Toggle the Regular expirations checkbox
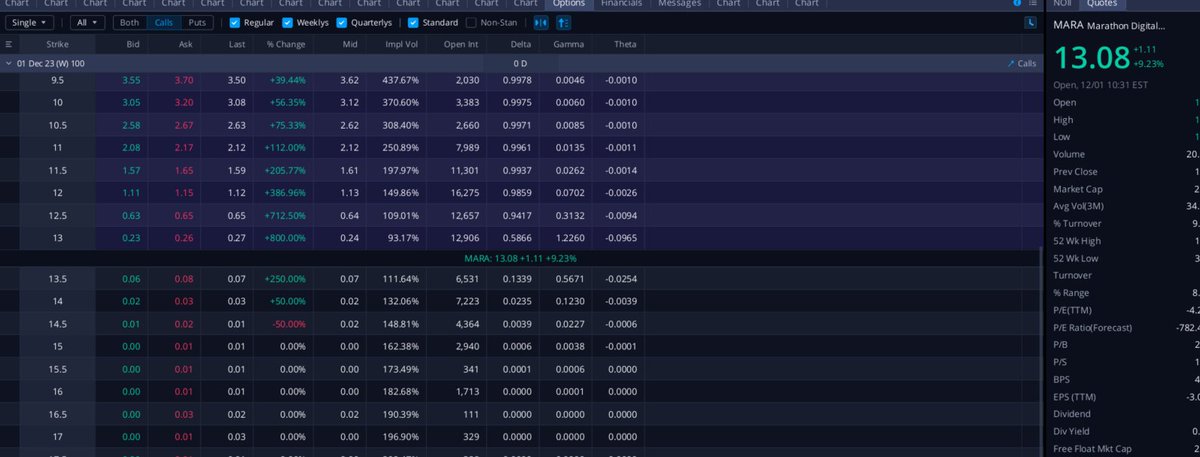Screen dimensions: 1200x457 click(x=235, y=22)
